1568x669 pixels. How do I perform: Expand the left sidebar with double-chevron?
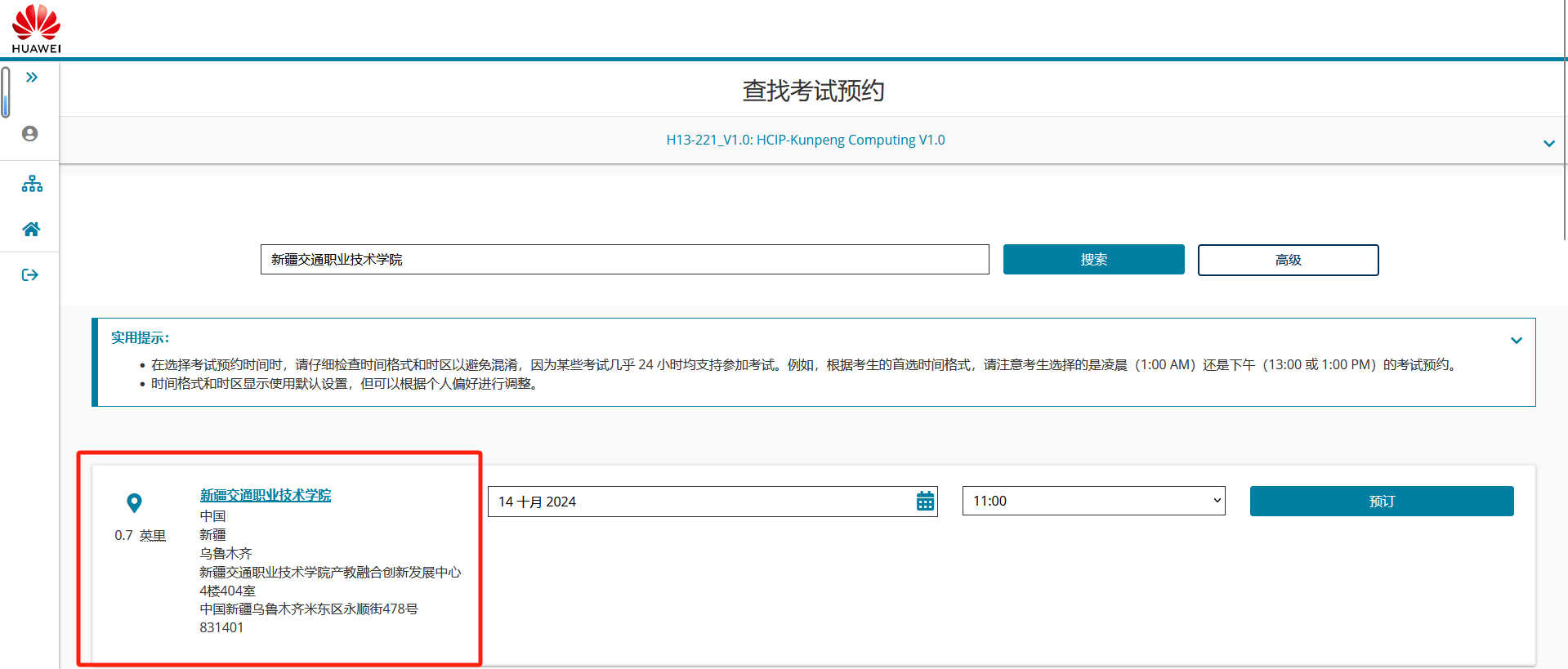tap(31, 78)
